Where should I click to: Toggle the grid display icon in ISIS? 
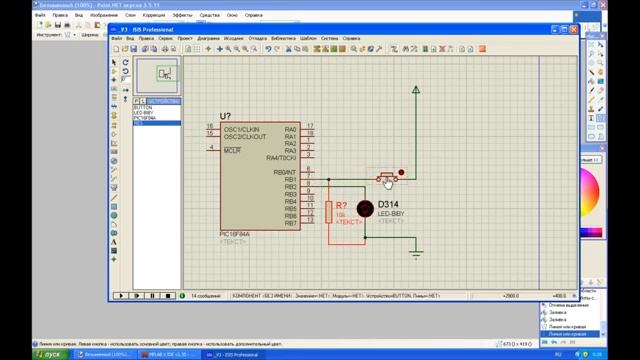click(x=197, y=49)
